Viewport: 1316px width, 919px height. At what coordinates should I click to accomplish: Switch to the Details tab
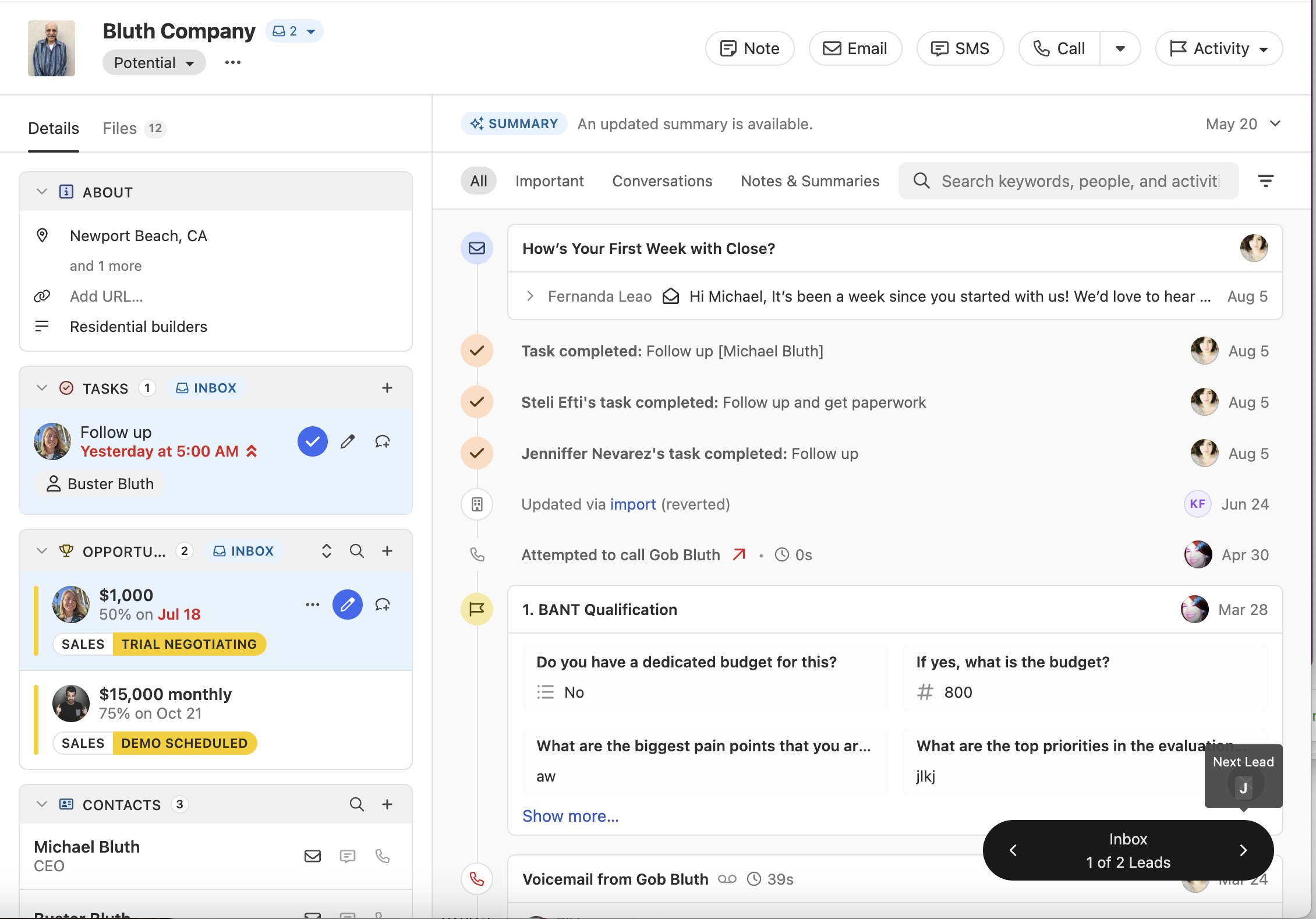pos(54,128)
